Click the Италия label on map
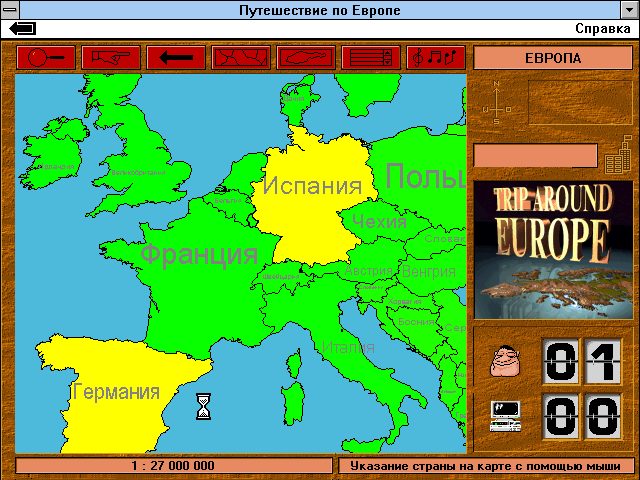This screenshot has width=640, height=480. [348, 347]
